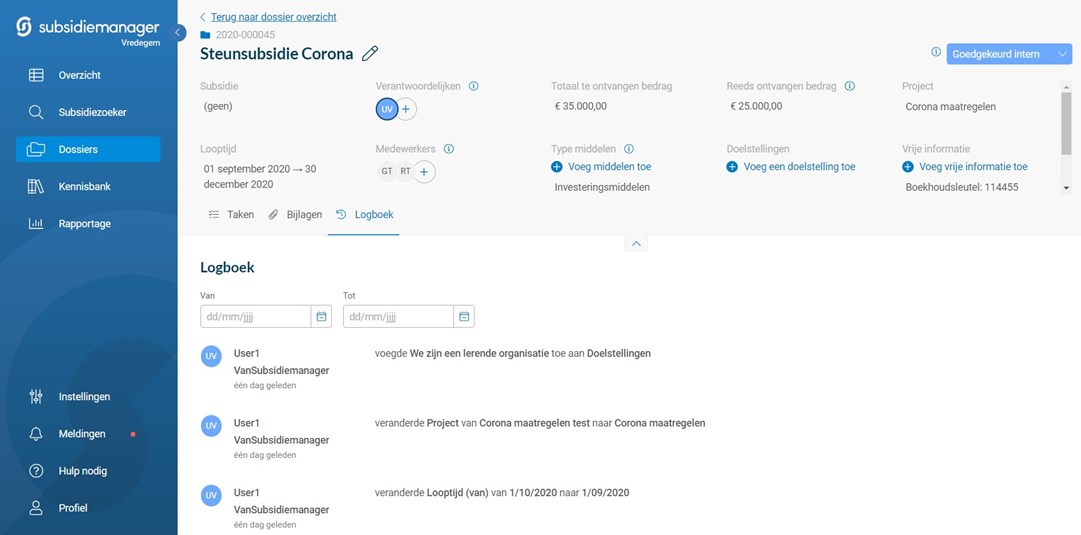The width and height of the screenshot is (1081, 535).
Task: Open Rapportage from the sidebar
Action: 84,224
